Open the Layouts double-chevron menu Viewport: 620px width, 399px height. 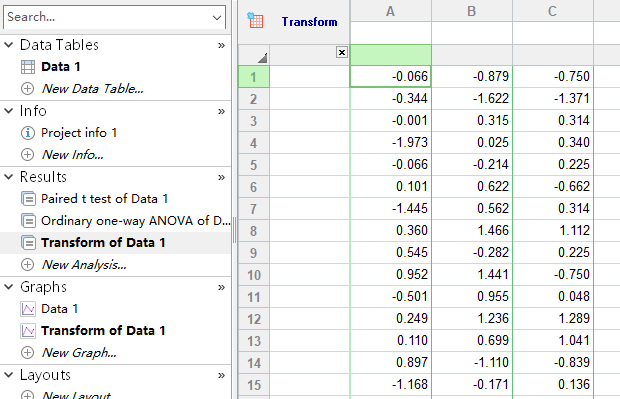pos(221,375)
